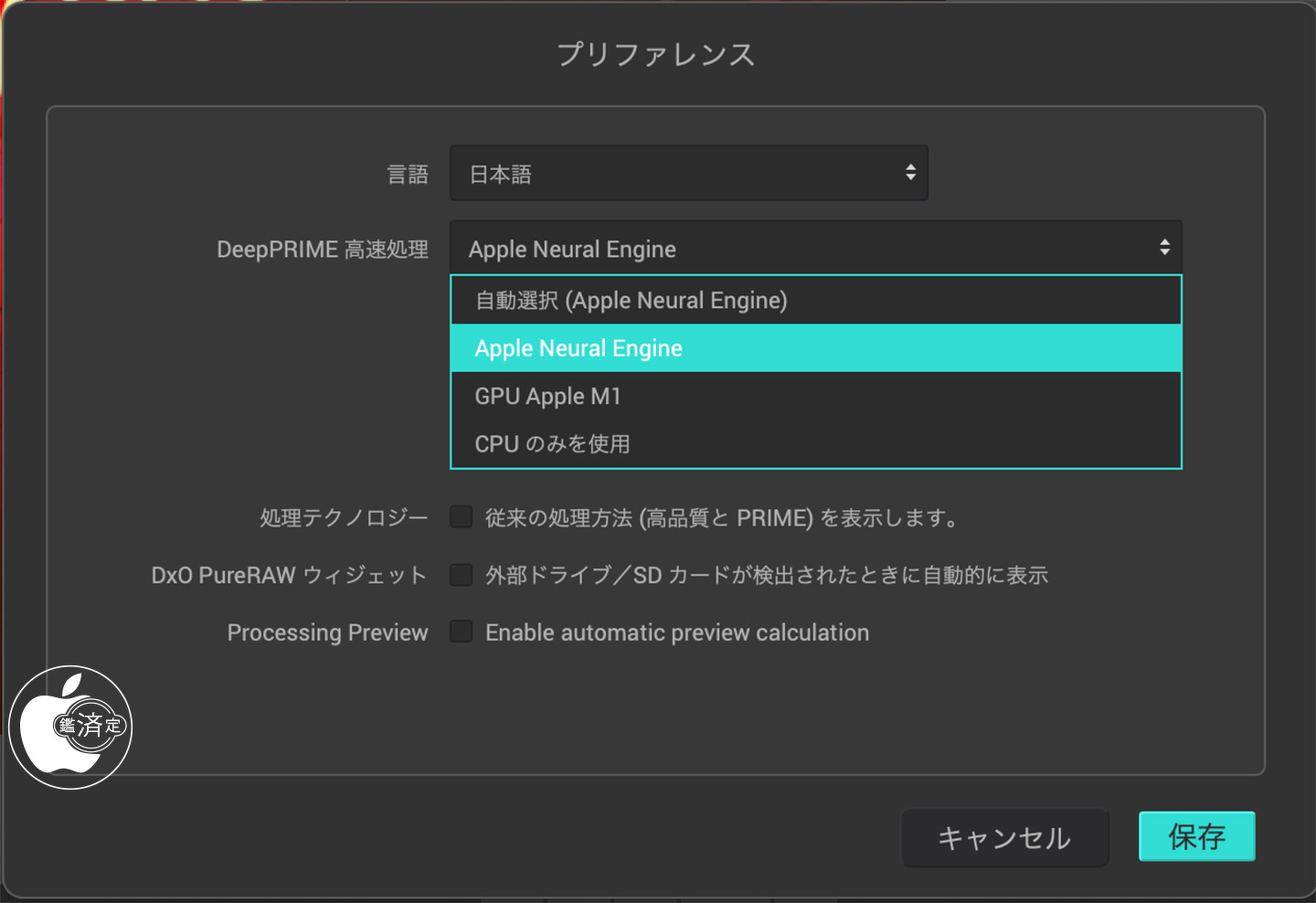Choose CPU のみを使用 option
Viewport: 1316px width, 903px height.
(x=816, y=443)
